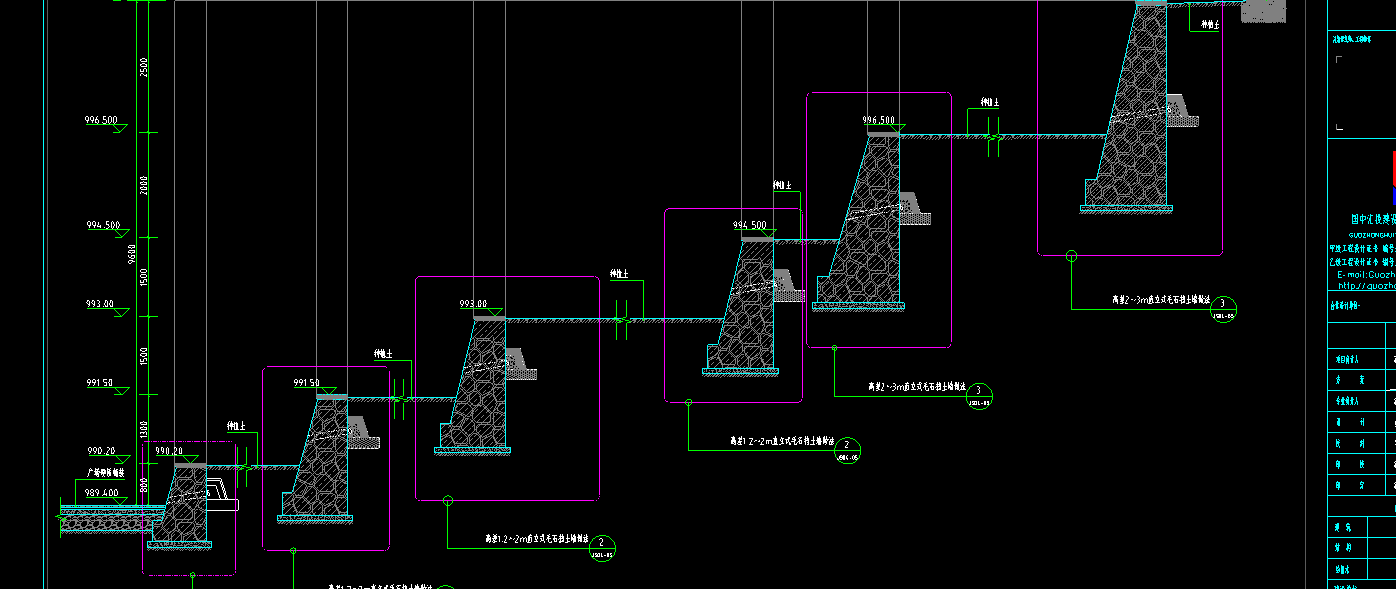Screen dimensions: 1396x589
Task: Pick the 990.20 label above the smallest wall
Action: [169, 451]
